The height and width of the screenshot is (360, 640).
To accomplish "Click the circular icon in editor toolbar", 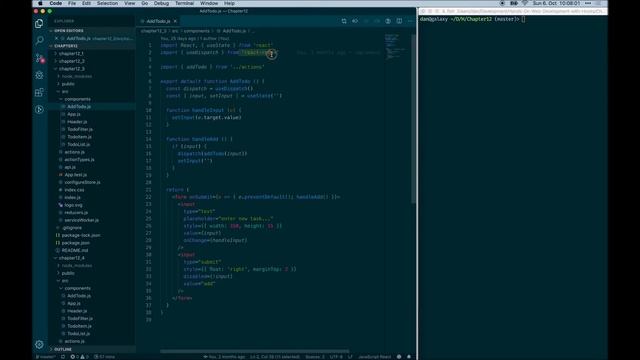I will (388, 21).
